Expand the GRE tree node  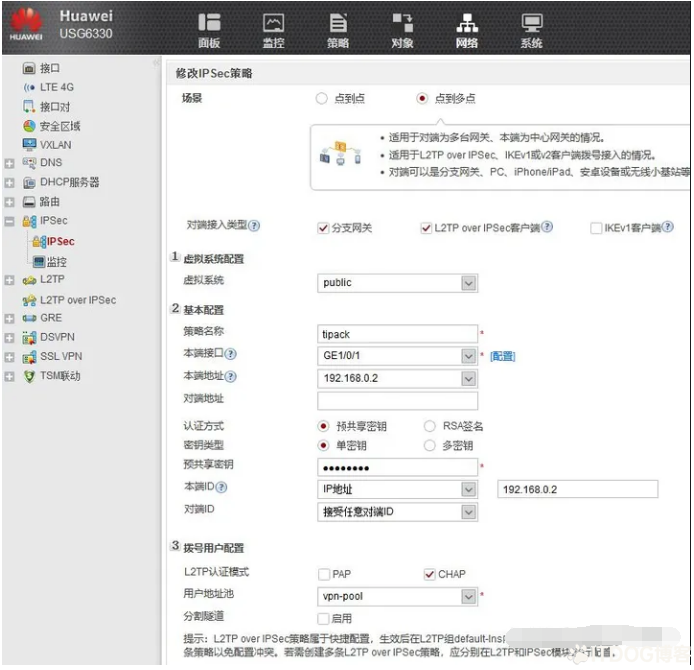pyautogui.click(x=9, y=319)
